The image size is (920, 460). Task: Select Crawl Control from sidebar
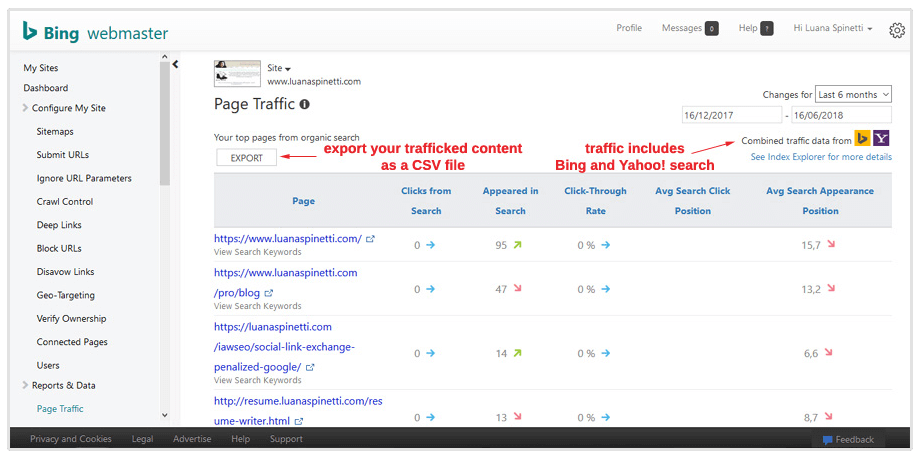click(64, 201)
